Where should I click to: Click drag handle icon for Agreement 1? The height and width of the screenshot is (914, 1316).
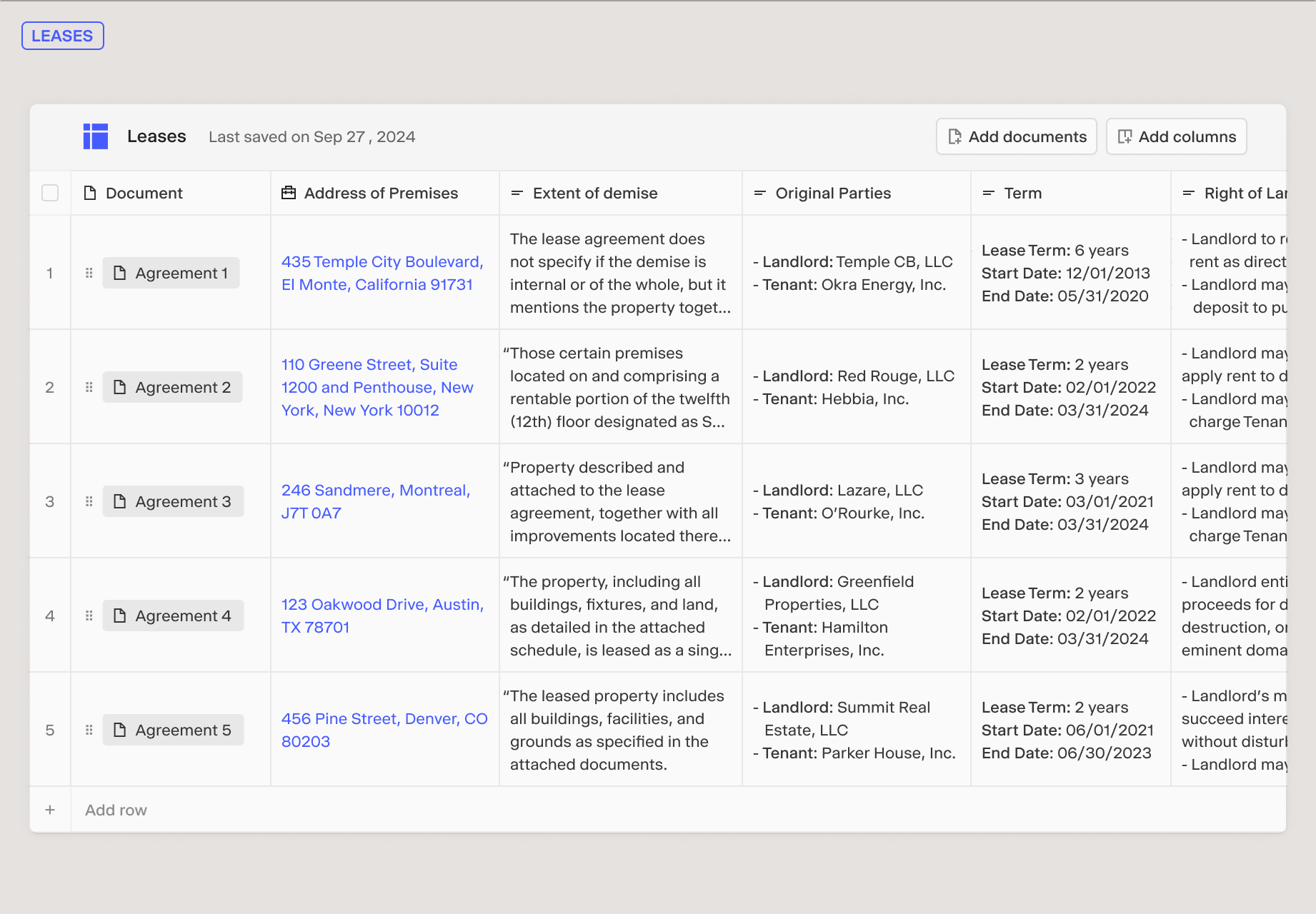point(89,273)
